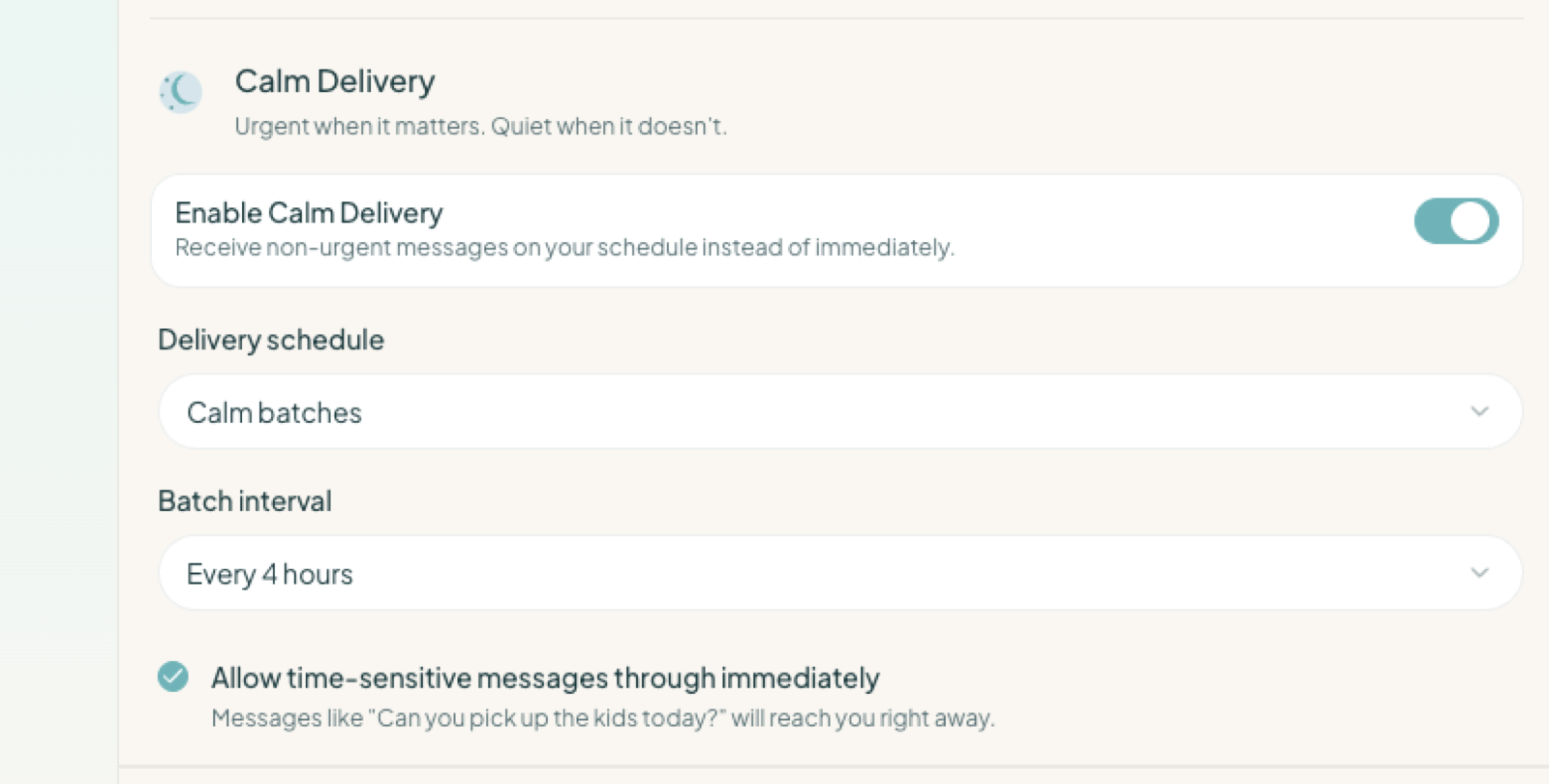Click the chevron on the Calm batches field
Image resolution: width=1549 pixels, height=784 pixels.
(x=1479, y=411)
